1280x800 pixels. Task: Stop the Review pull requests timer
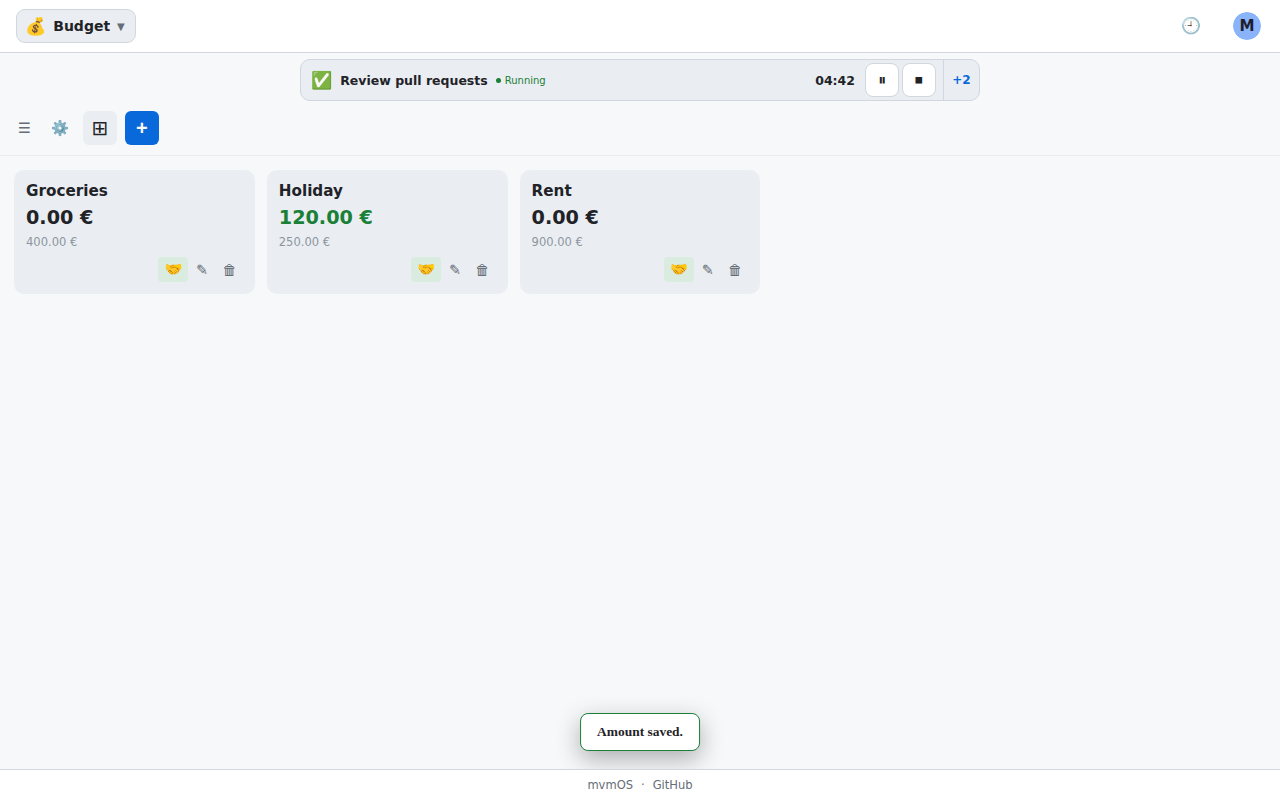(919, 80)
